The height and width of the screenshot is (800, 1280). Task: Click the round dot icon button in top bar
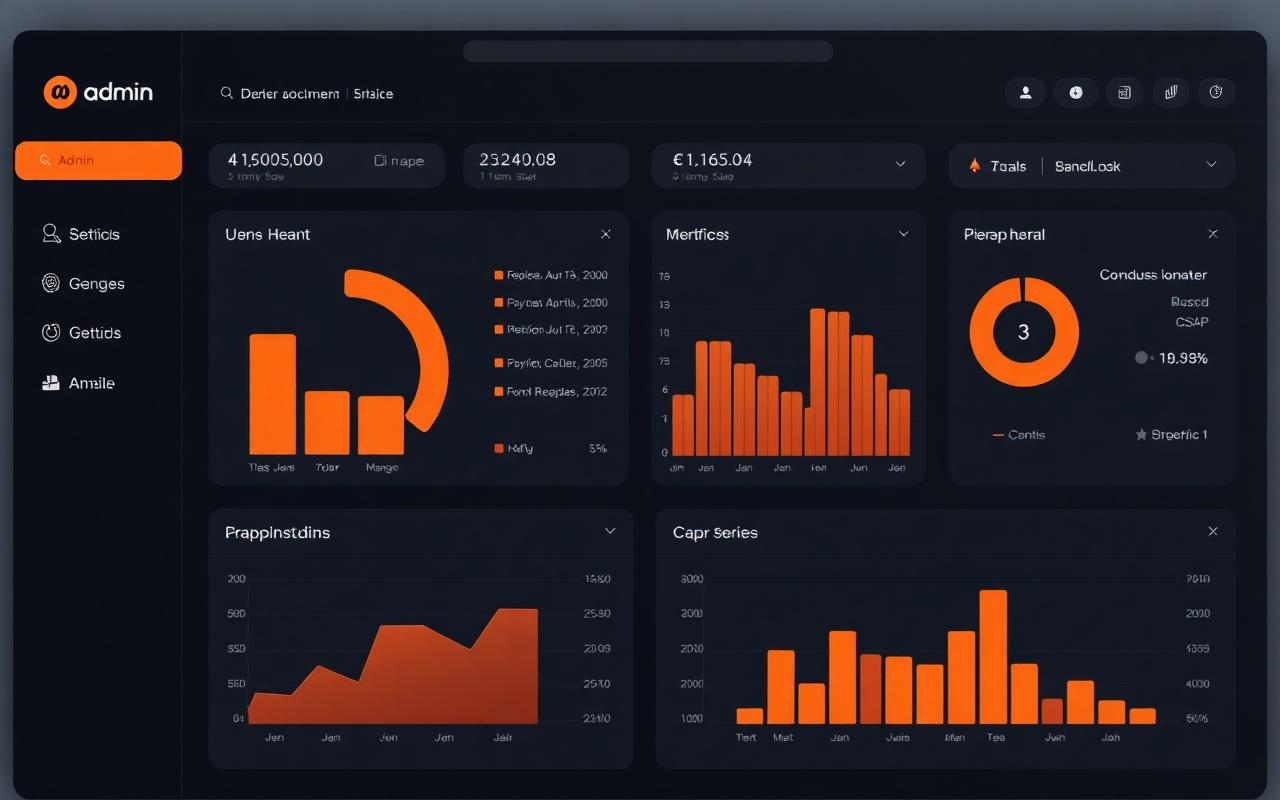(x=1076, y=92)
